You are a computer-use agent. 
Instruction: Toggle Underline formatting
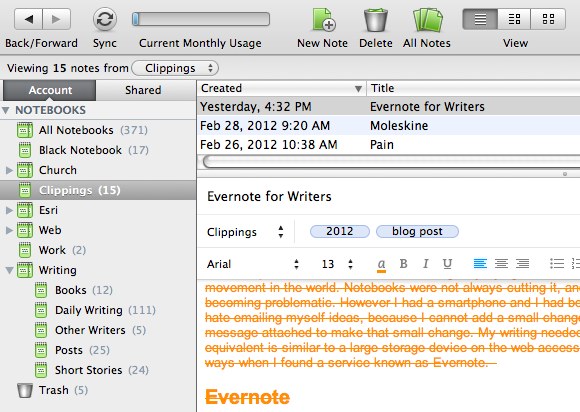pos(447,264)
